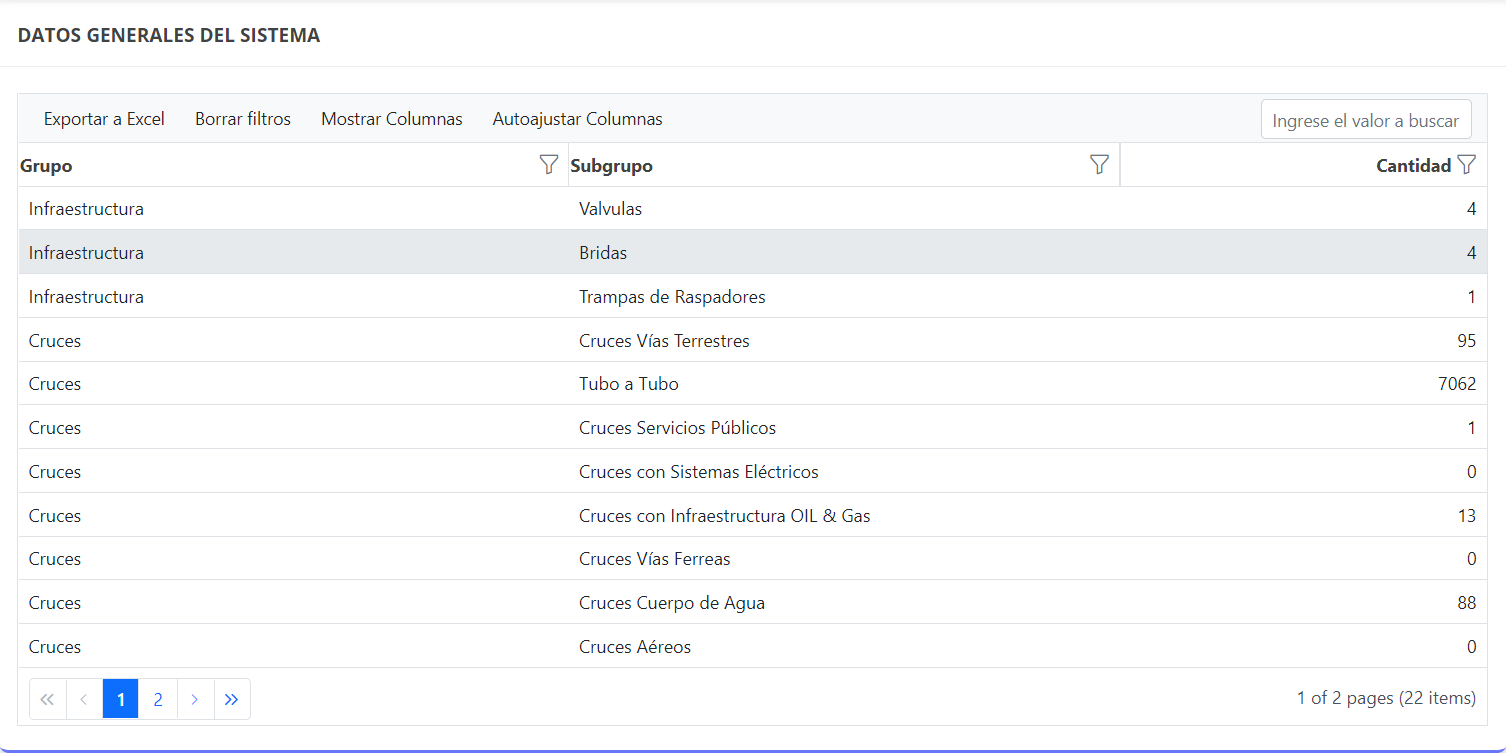Open the Cantidad column filter icon
The image size is (1506, 753).
tap(1466, 165)
